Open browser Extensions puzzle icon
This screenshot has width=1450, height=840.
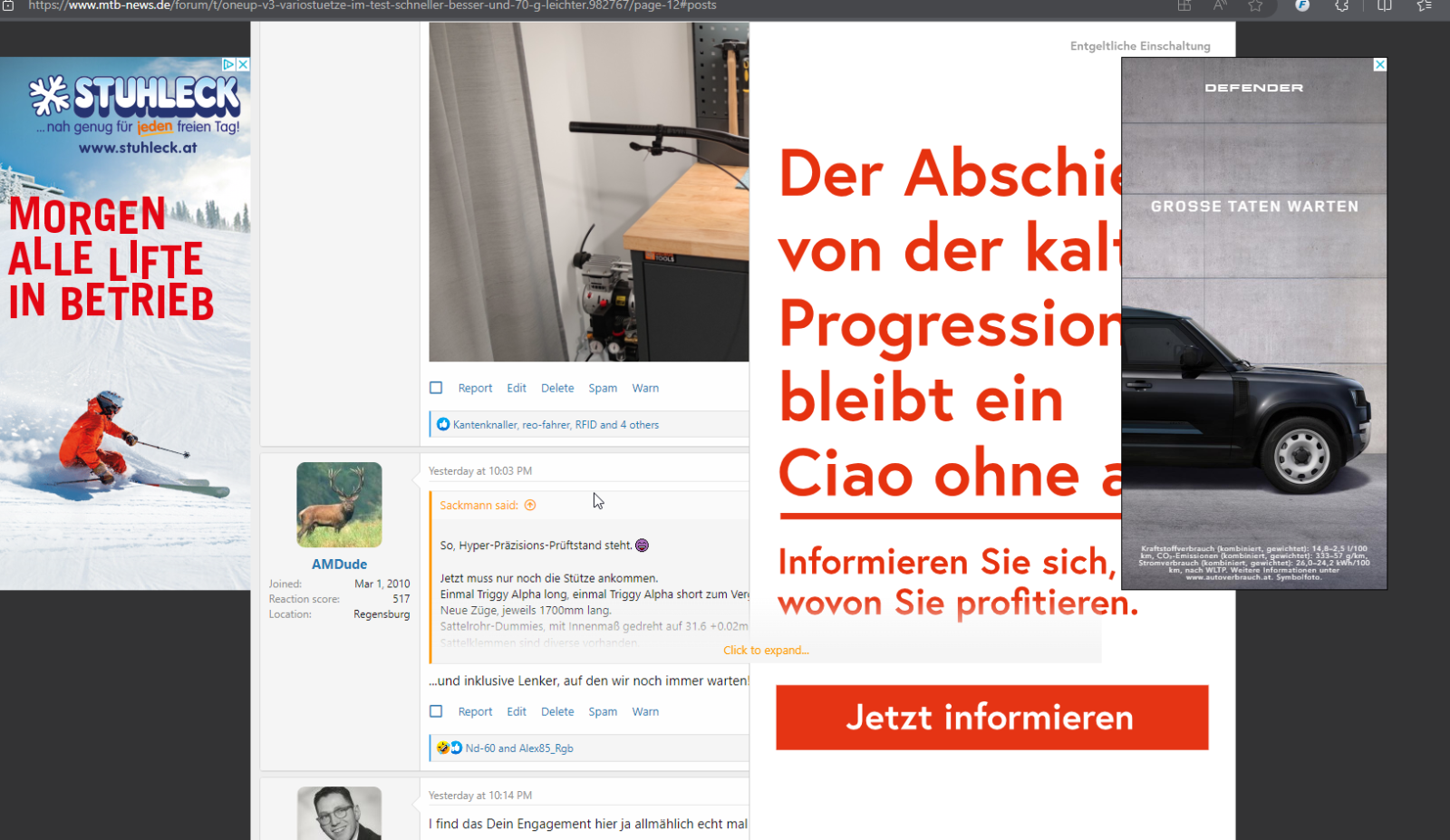pyautogui.click(x=1342, y=5)
